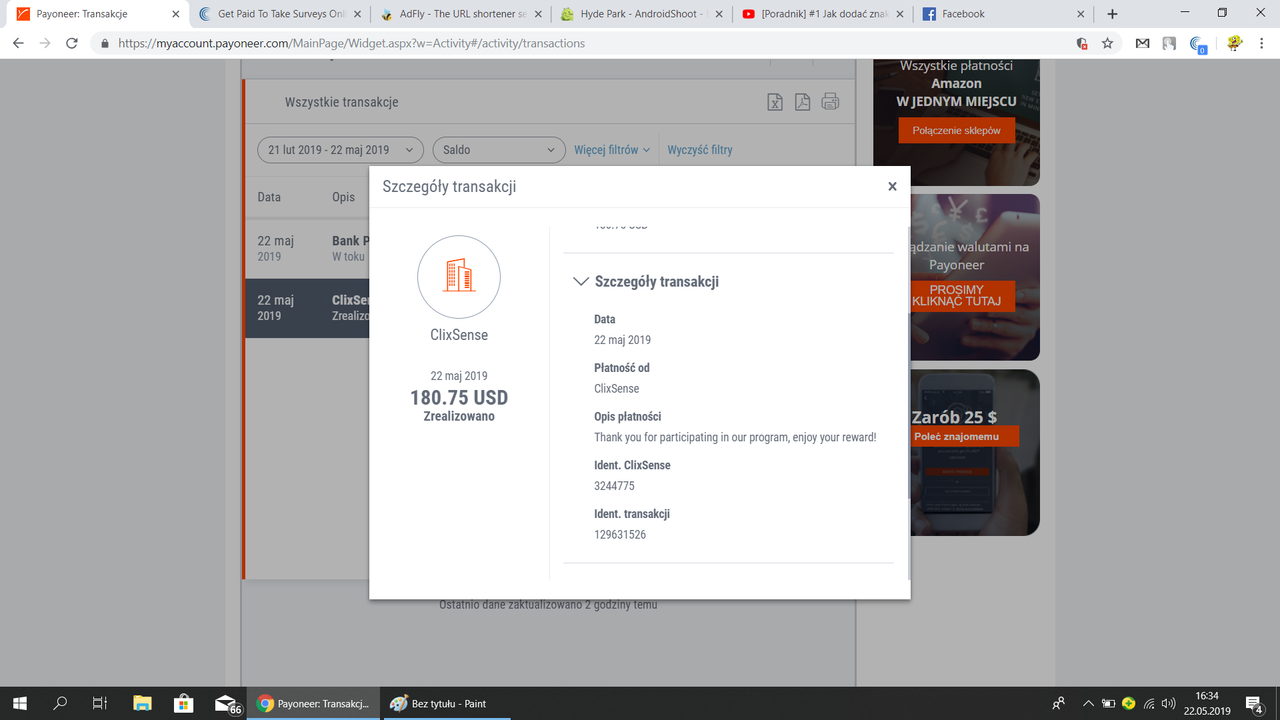This screenshot has height=720, width=1280.
Task: Click the Połączenie sklepów button
Action: point(956,131)
